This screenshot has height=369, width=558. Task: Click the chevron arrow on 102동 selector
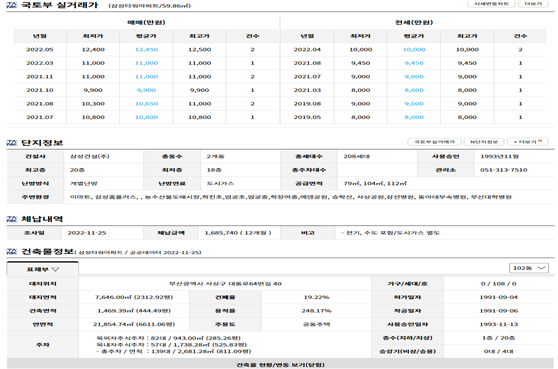click(x=541, y=268)
